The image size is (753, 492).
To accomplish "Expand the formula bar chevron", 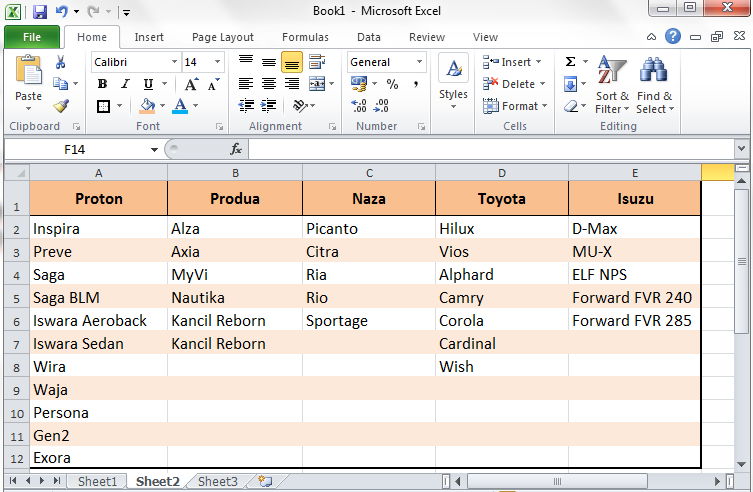I will [x=741, y=149].
